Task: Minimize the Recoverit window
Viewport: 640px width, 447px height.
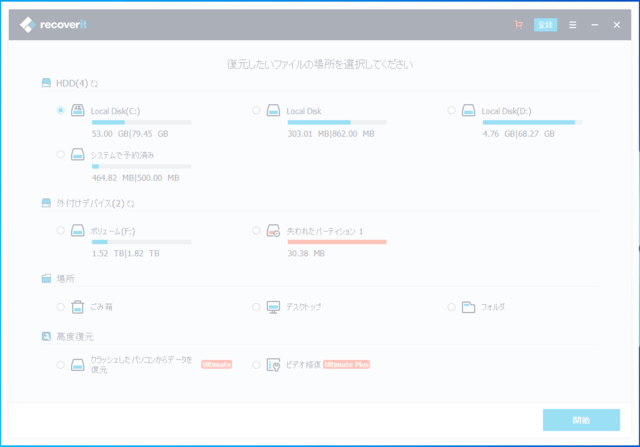Action: tap(595, 25)
